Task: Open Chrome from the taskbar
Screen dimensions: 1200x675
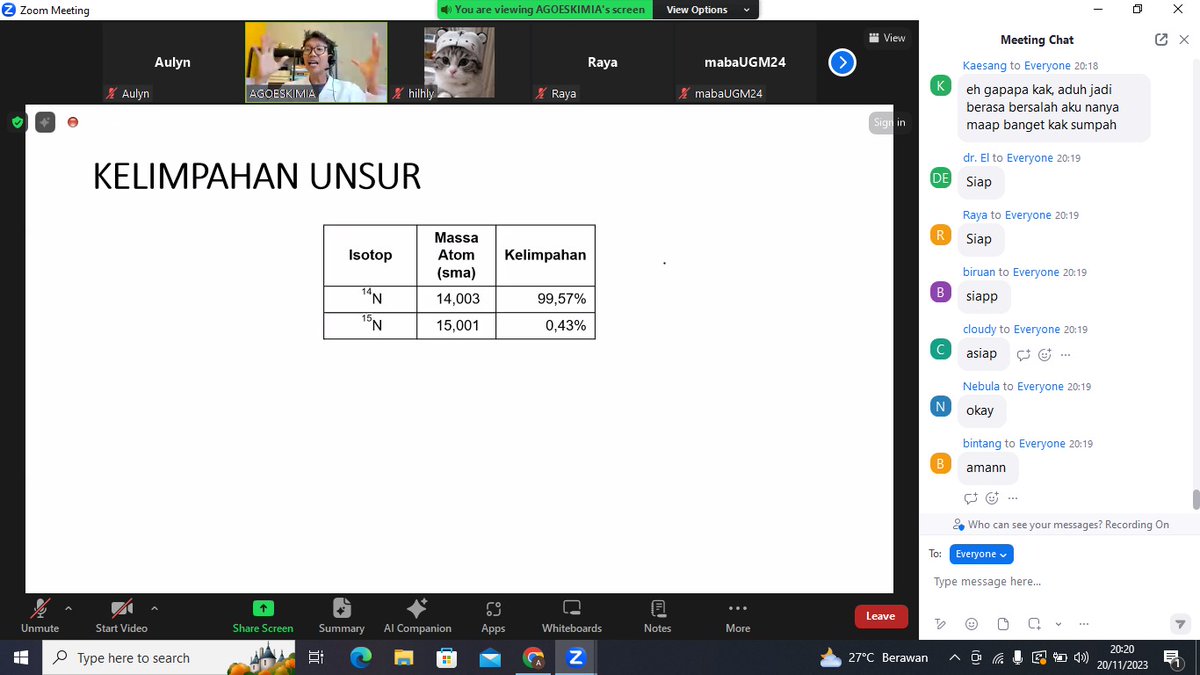Action: [533, 658]
